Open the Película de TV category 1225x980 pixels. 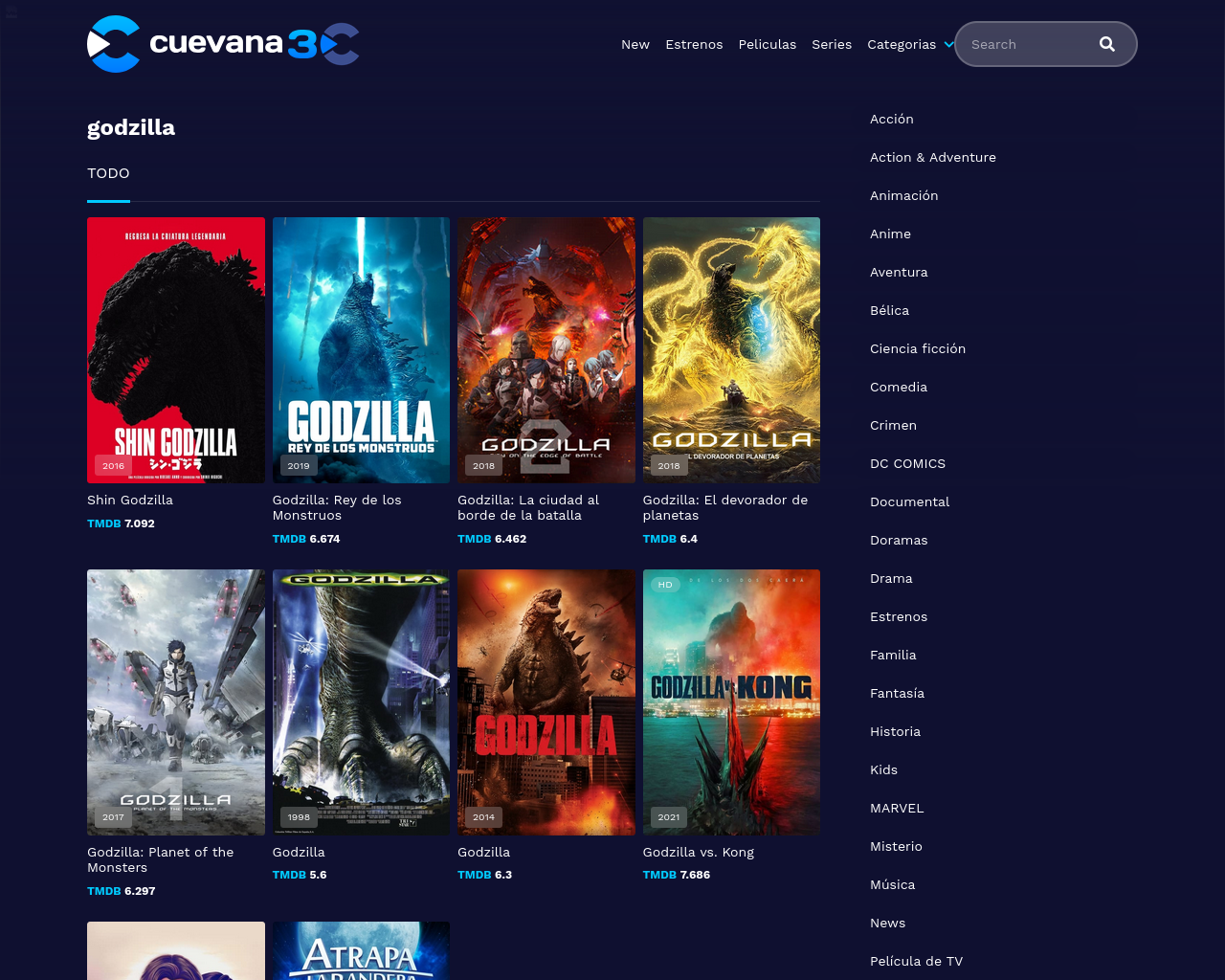(x=916, y=961)
